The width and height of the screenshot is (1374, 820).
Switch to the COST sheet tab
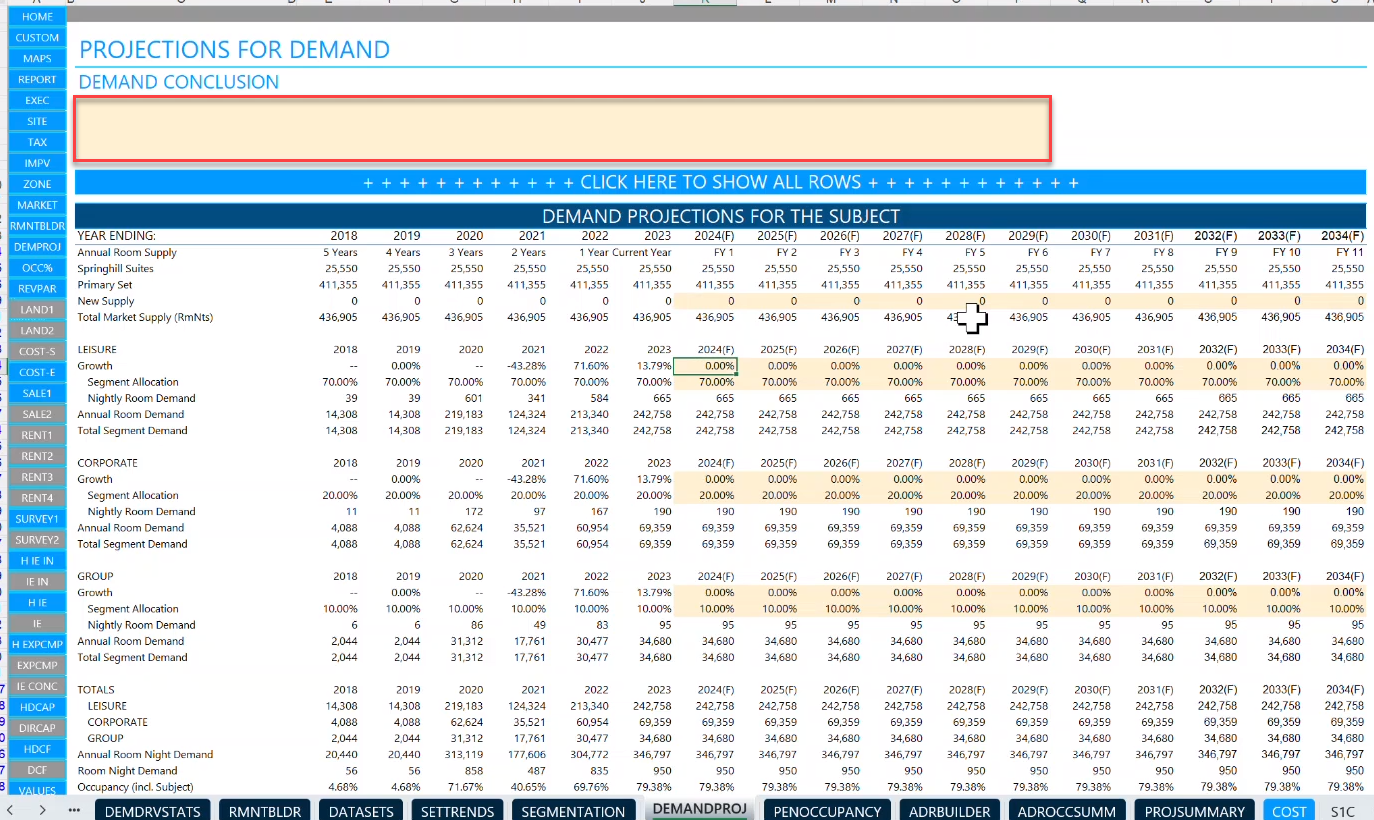tap(1288, 812)
